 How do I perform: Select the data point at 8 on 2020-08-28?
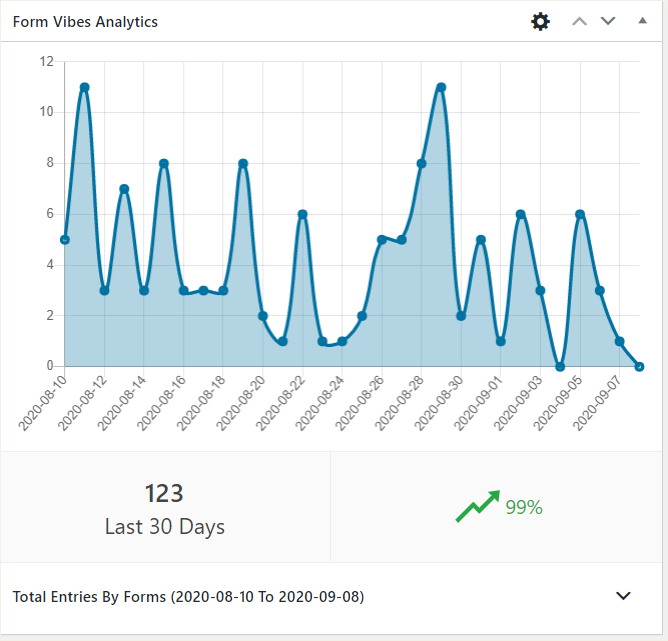pos(421,164)
